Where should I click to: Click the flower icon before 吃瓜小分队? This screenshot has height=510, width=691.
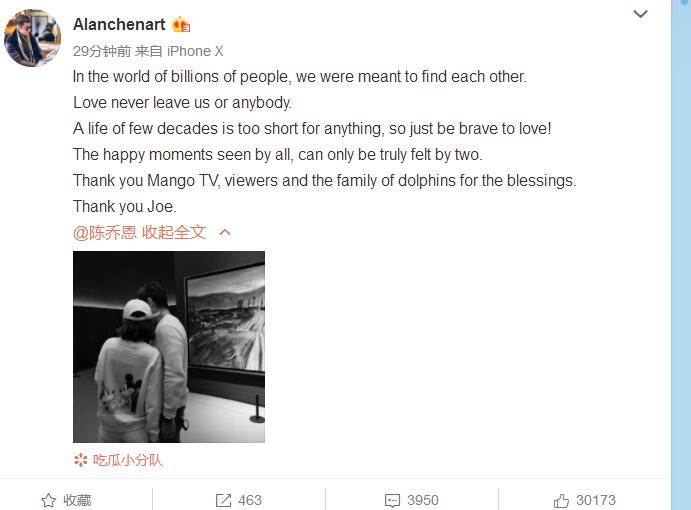pyautogui.click(x=81, y=460)
